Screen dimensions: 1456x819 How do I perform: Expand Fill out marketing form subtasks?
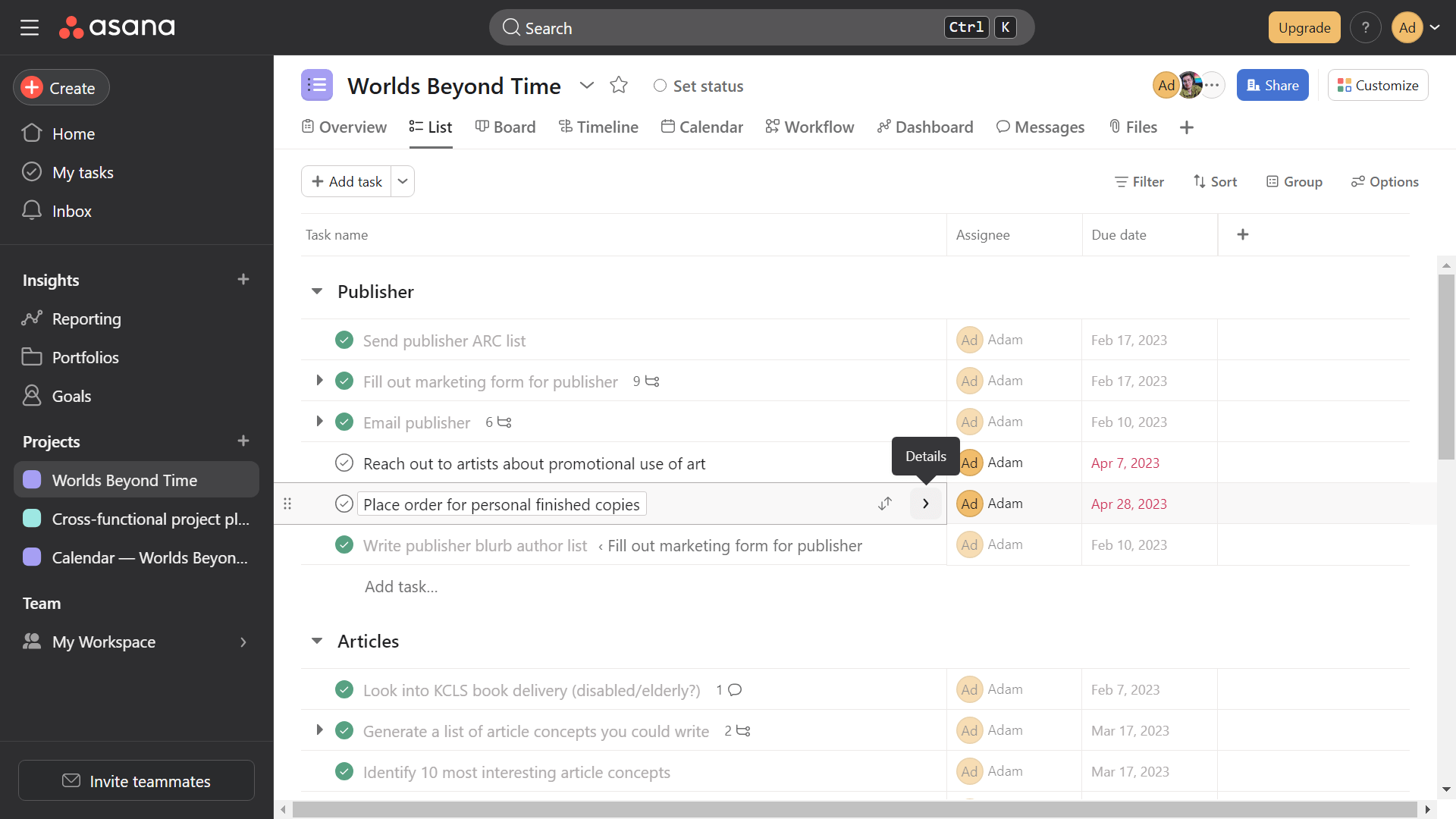[x=319, y=381]
